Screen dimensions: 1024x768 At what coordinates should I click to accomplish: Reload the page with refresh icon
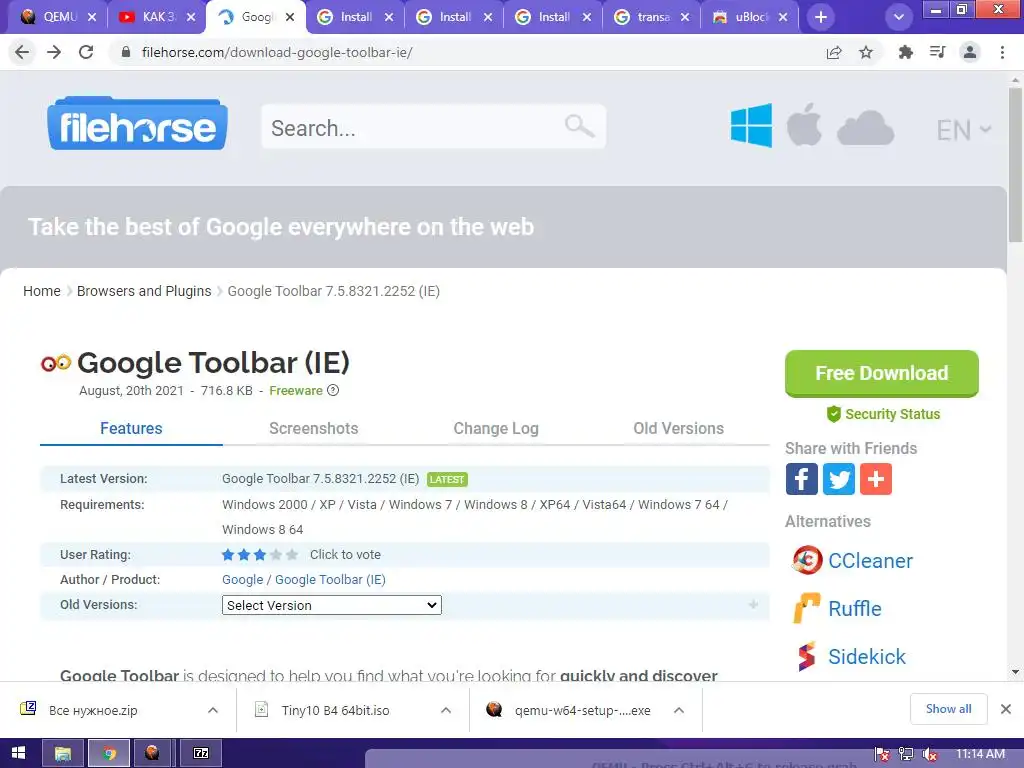click(x=86, y=52)
